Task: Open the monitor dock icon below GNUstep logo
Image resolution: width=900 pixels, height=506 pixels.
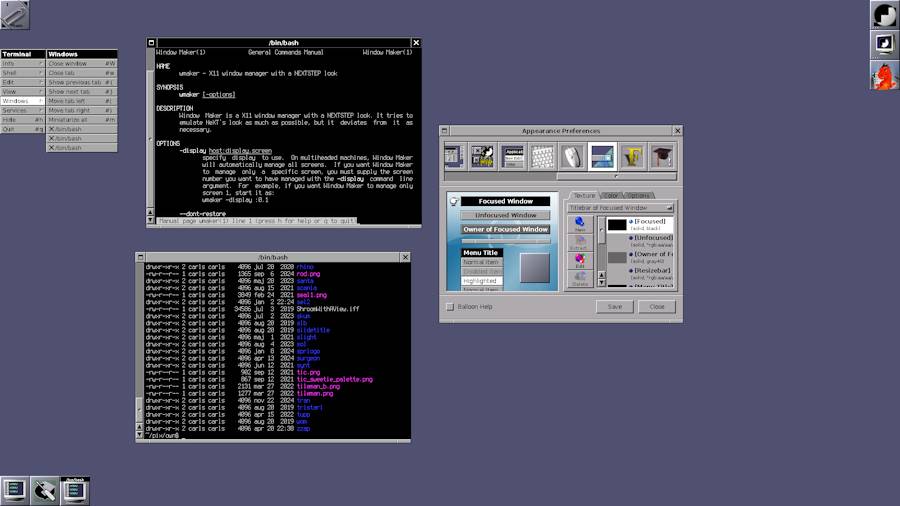Action: (x=885, y=44)
